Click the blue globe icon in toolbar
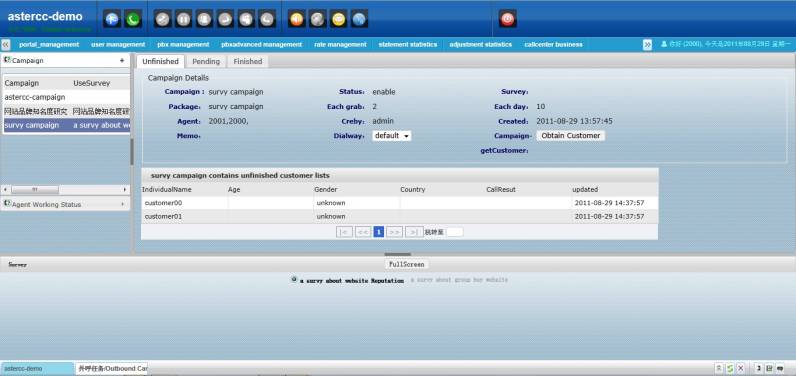 359,19
